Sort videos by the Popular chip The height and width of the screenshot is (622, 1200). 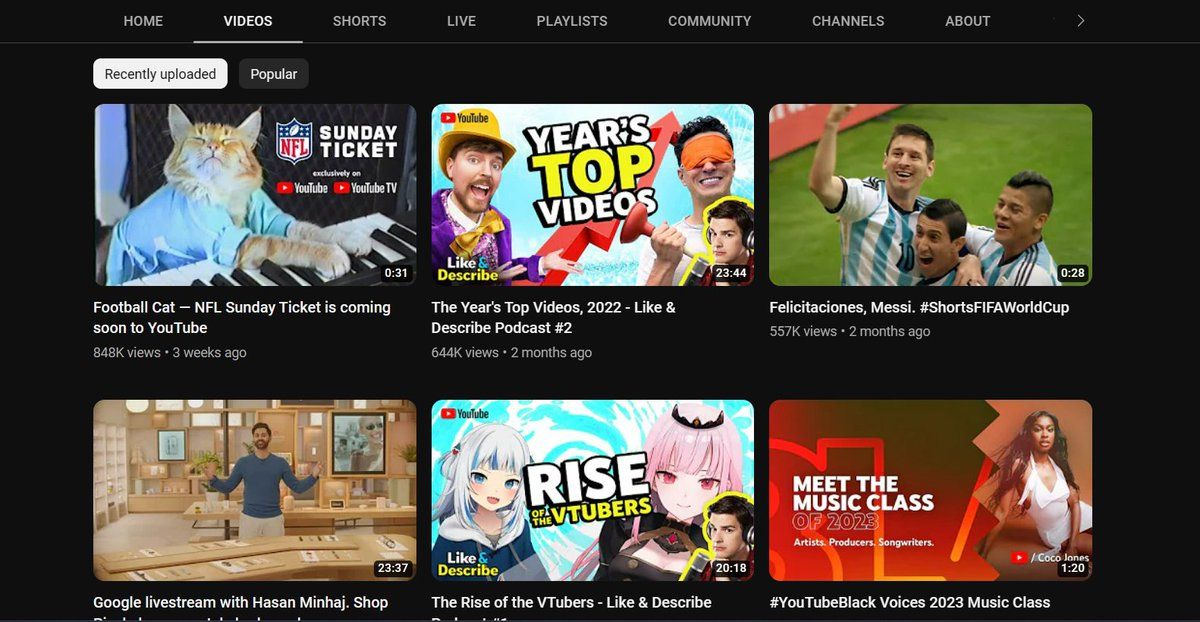pos(273,74)
